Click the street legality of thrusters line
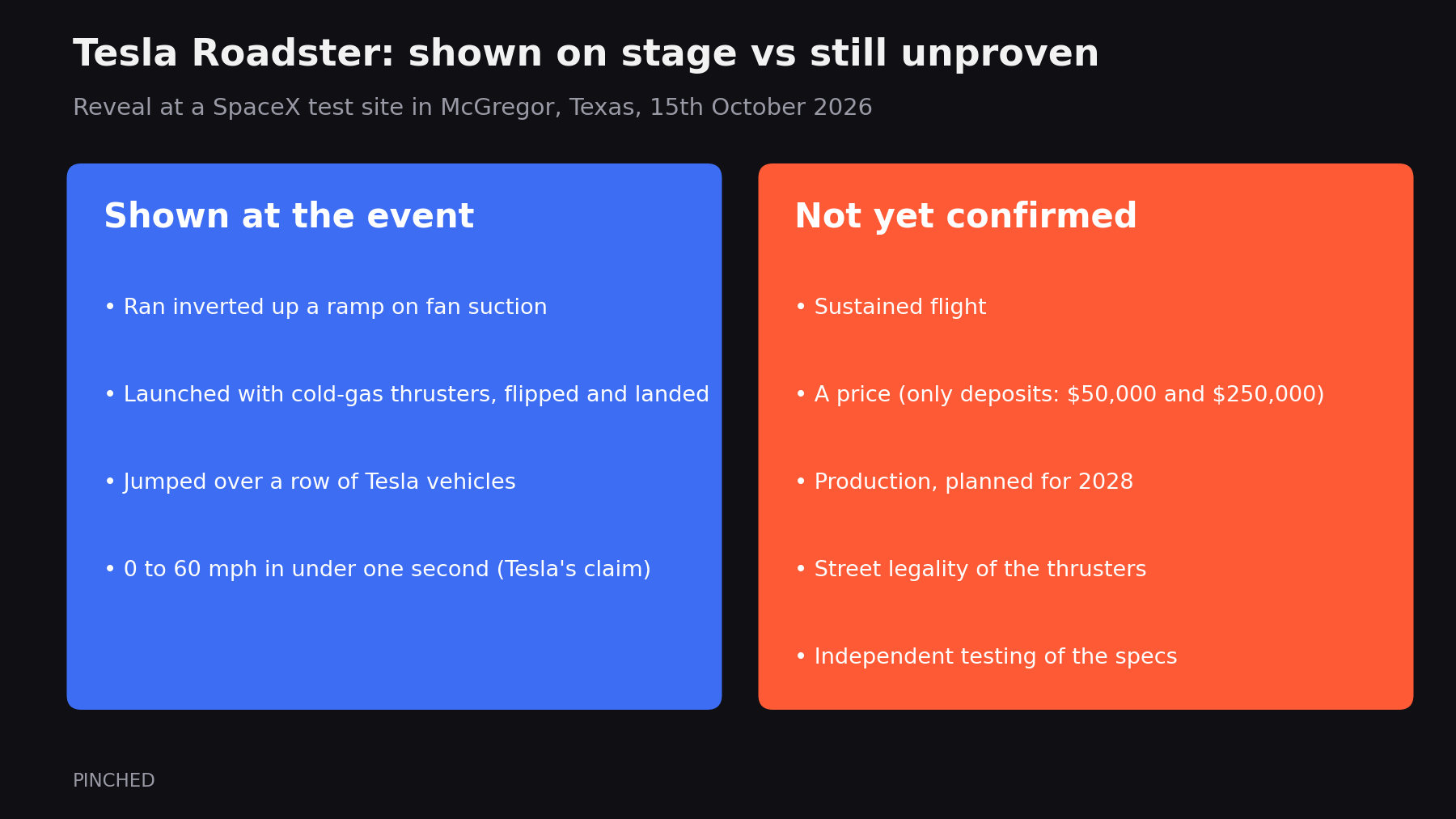The image size is (1456, 819). (971, 570)
